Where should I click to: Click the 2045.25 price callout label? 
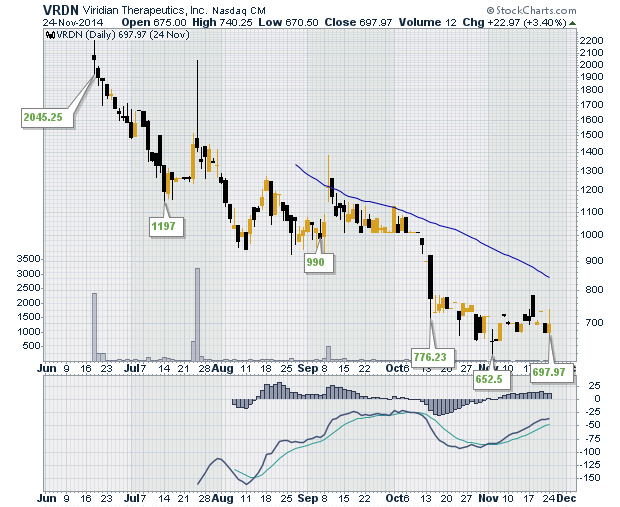pyautogui.click(x=44, y=117)
